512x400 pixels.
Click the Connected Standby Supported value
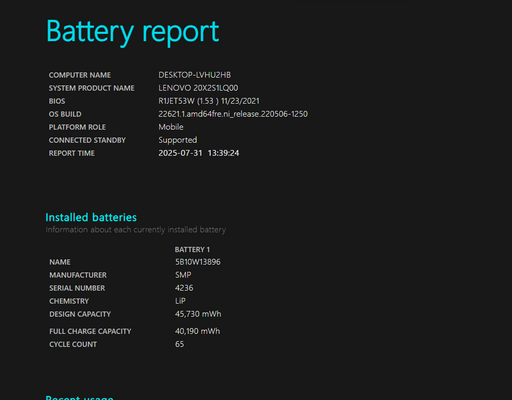(178, 140)
